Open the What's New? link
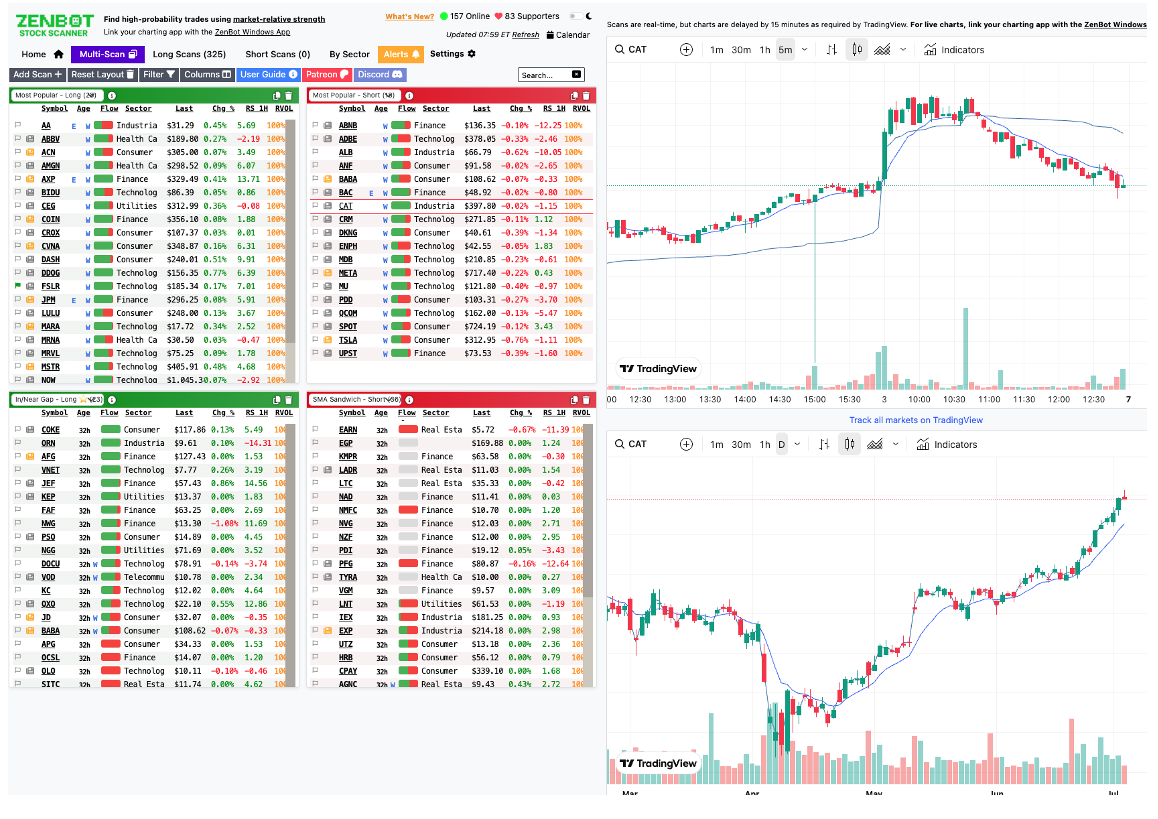The height and width of the screenshot is (819, 1158). click(409, 16)
